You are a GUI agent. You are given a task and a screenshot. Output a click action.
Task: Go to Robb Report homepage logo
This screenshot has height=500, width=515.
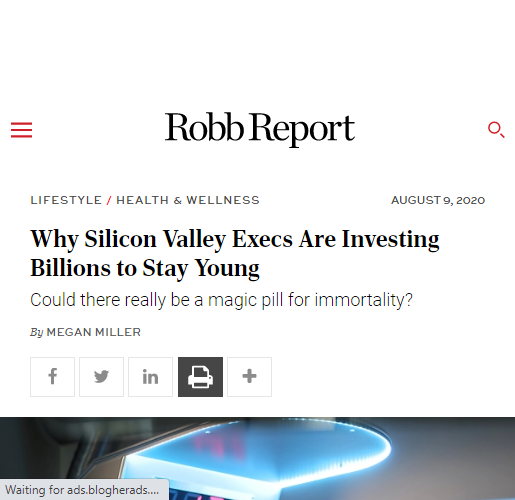[260, 129]
